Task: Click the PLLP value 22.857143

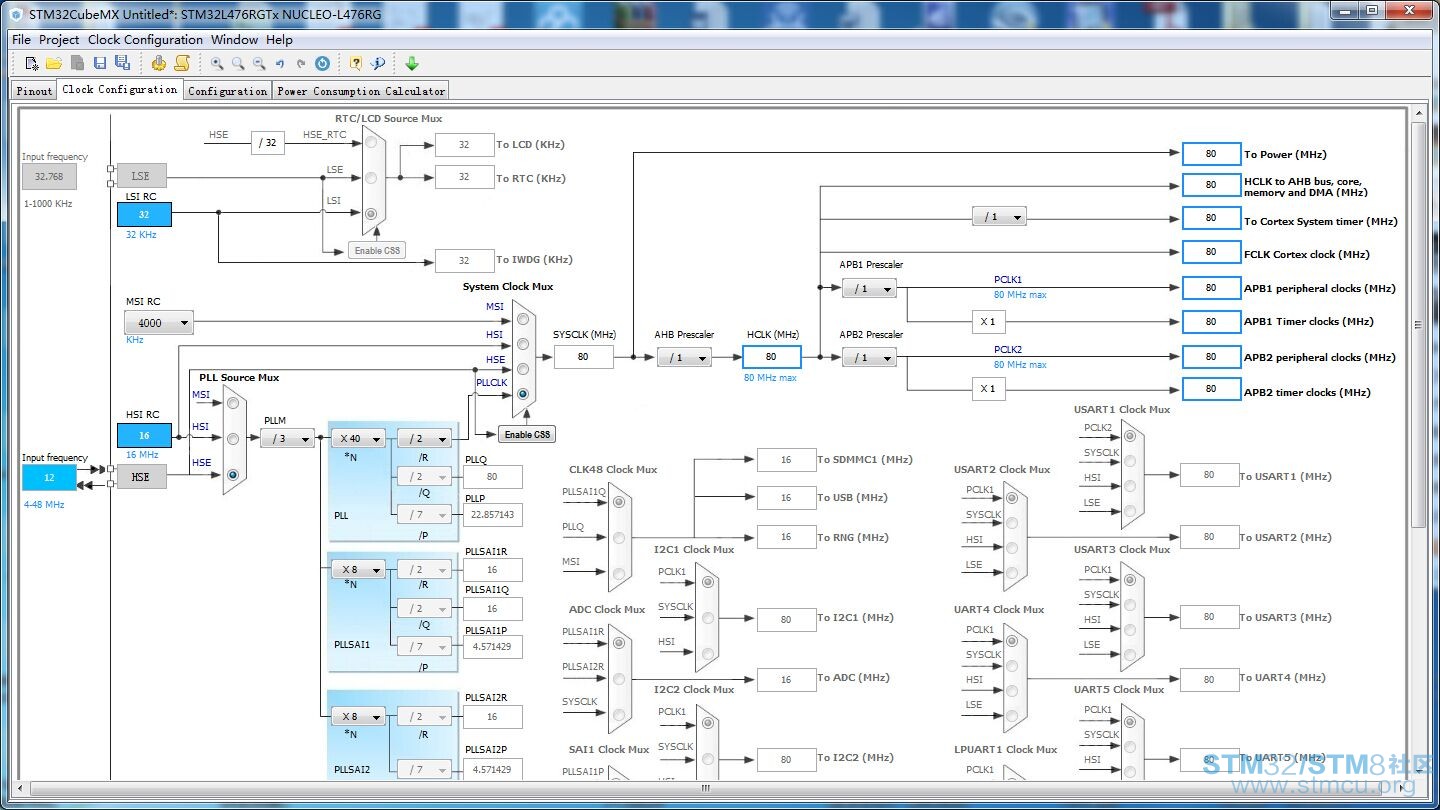Action: point(492,515)
